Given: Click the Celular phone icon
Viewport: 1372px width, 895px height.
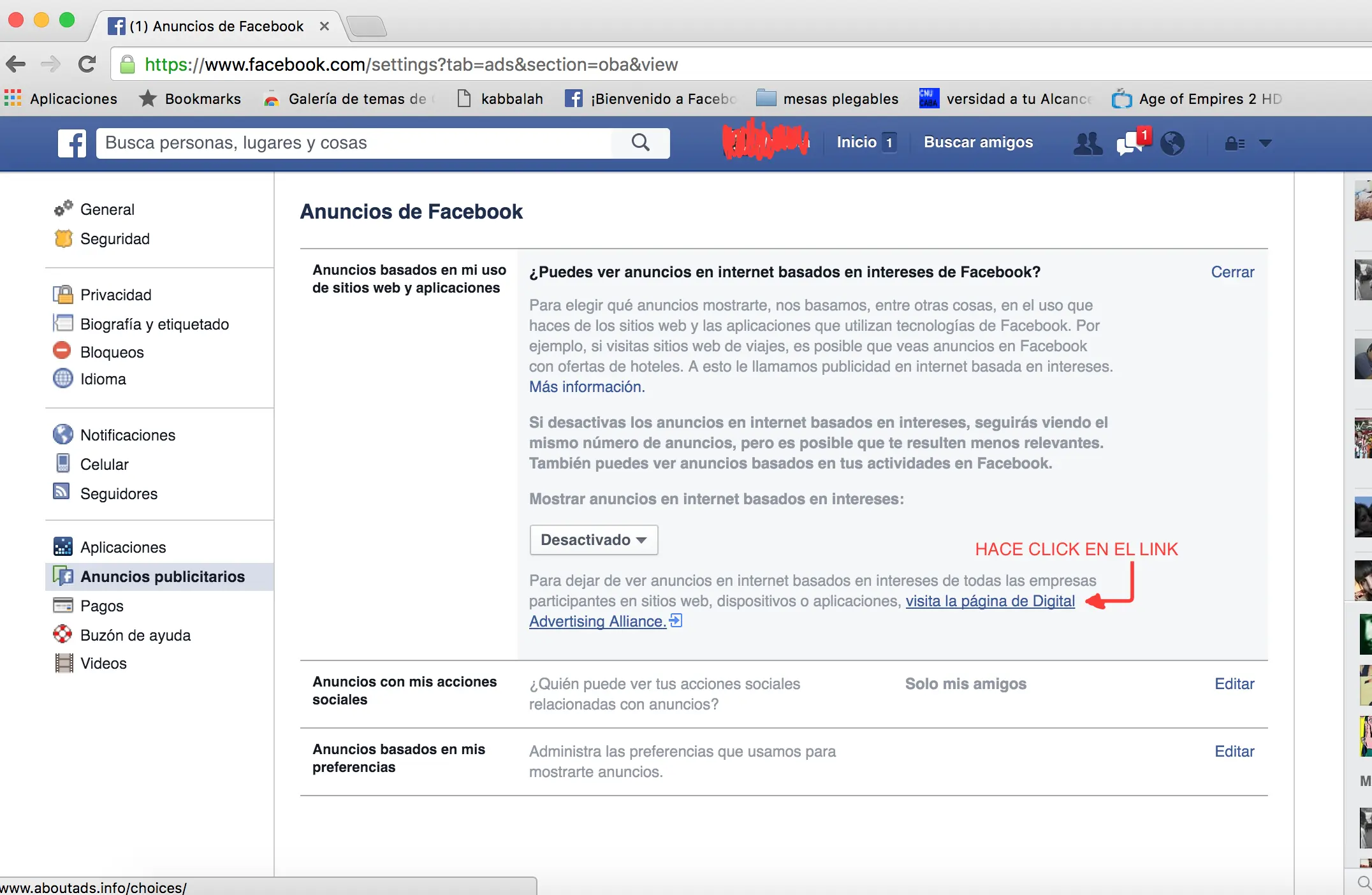Looking at the screenshot, I should tap(63, 463).
